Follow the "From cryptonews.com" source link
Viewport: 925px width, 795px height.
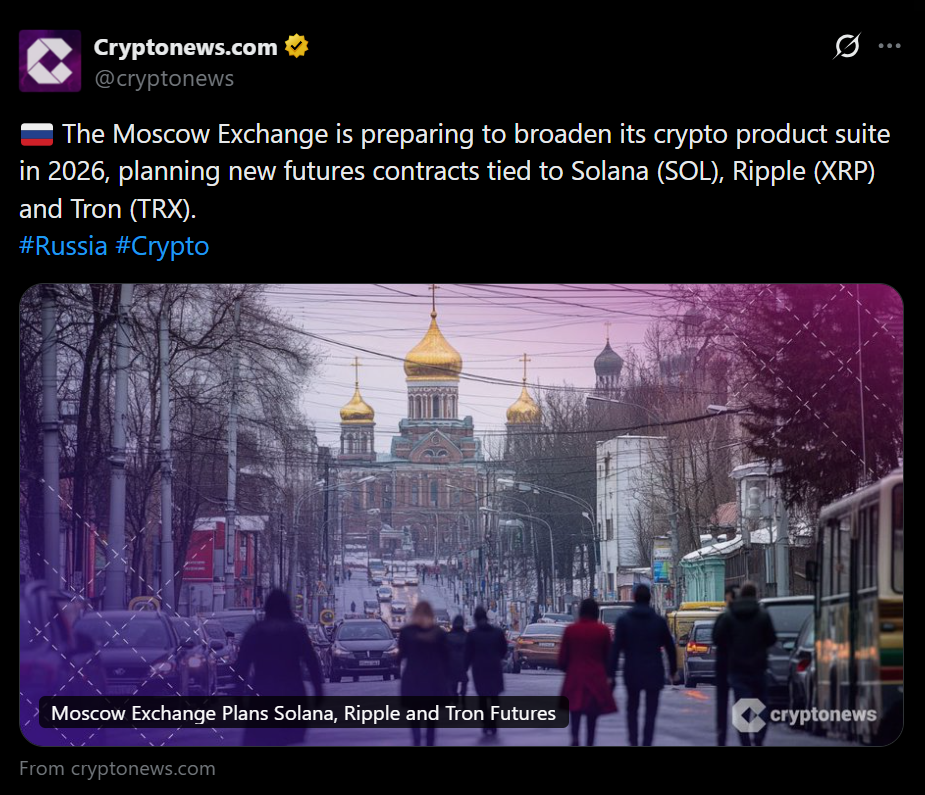[117, 769]
